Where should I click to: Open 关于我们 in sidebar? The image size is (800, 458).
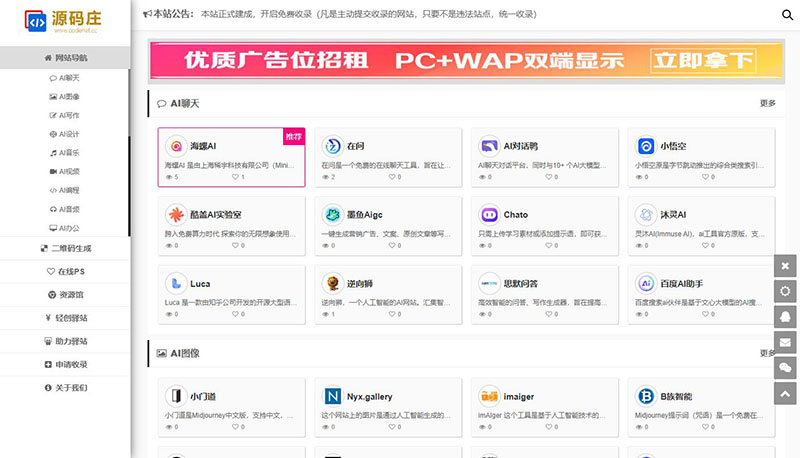click(65, 388)
